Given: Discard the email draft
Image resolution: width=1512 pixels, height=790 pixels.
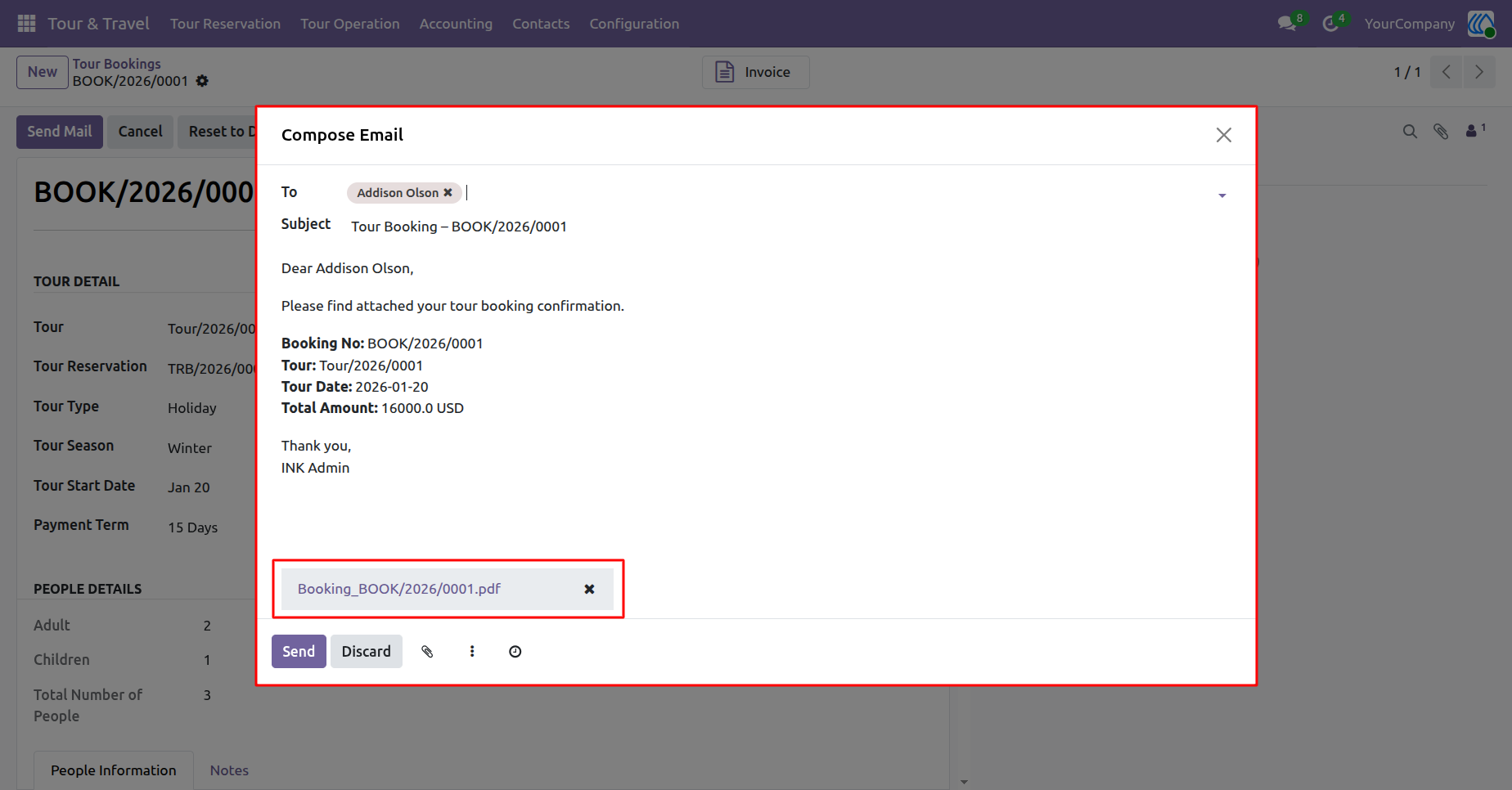Looking at the screenshot, I should (x=366, y=652).
